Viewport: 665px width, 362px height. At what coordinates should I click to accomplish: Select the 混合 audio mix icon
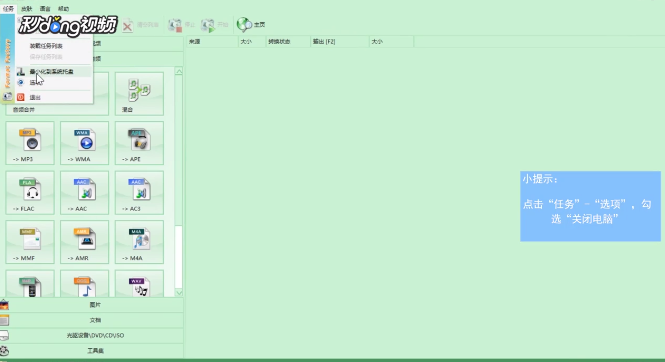(x=139, y=94)
